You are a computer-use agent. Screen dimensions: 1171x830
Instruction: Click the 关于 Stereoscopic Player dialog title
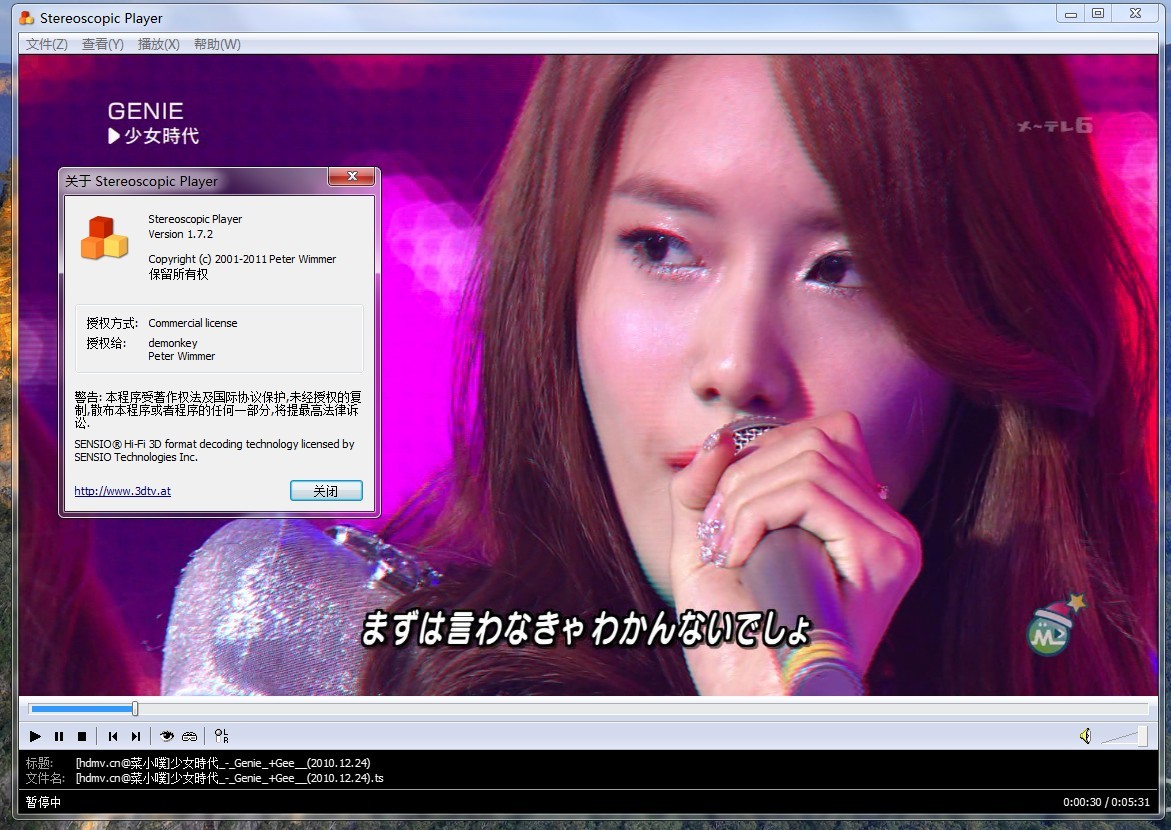click(141, 181)
